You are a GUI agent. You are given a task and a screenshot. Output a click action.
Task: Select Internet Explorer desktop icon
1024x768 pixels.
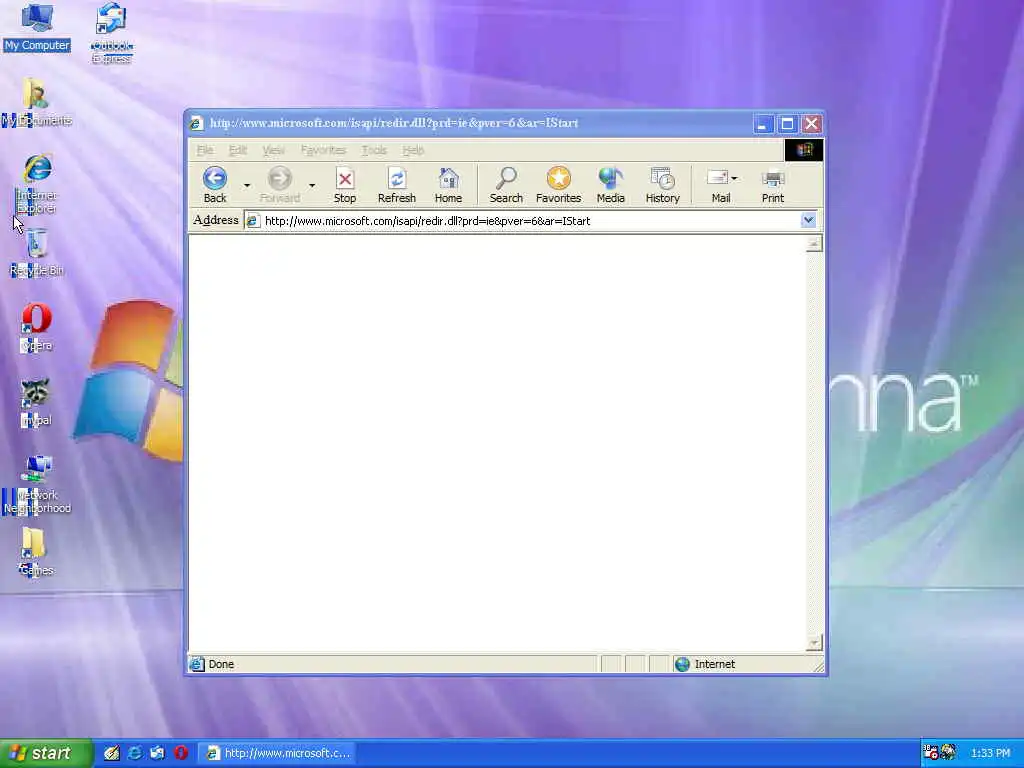pyautogui.click(x=37, y=184)
